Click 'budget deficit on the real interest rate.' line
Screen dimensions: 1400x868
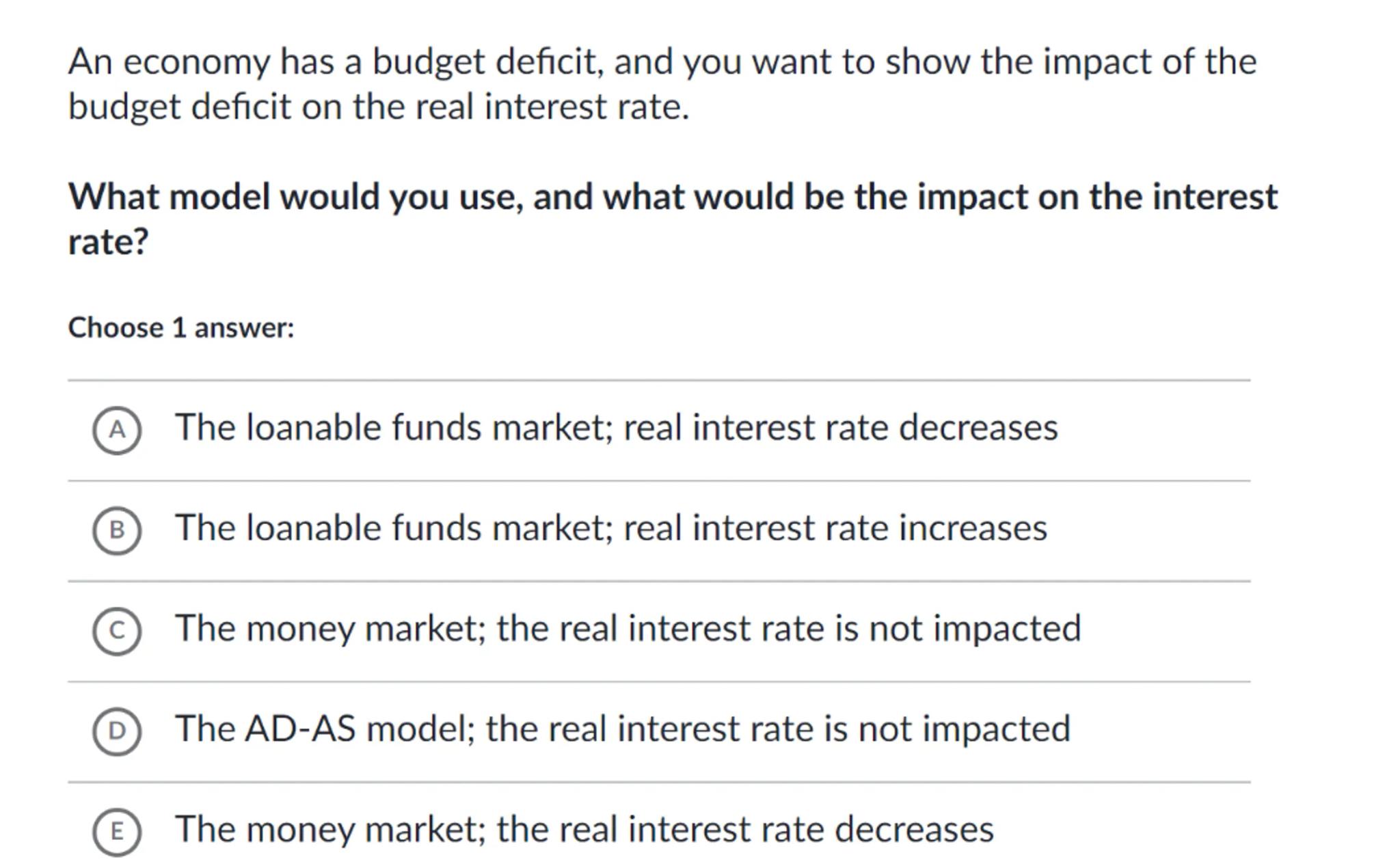click(379, 107)
